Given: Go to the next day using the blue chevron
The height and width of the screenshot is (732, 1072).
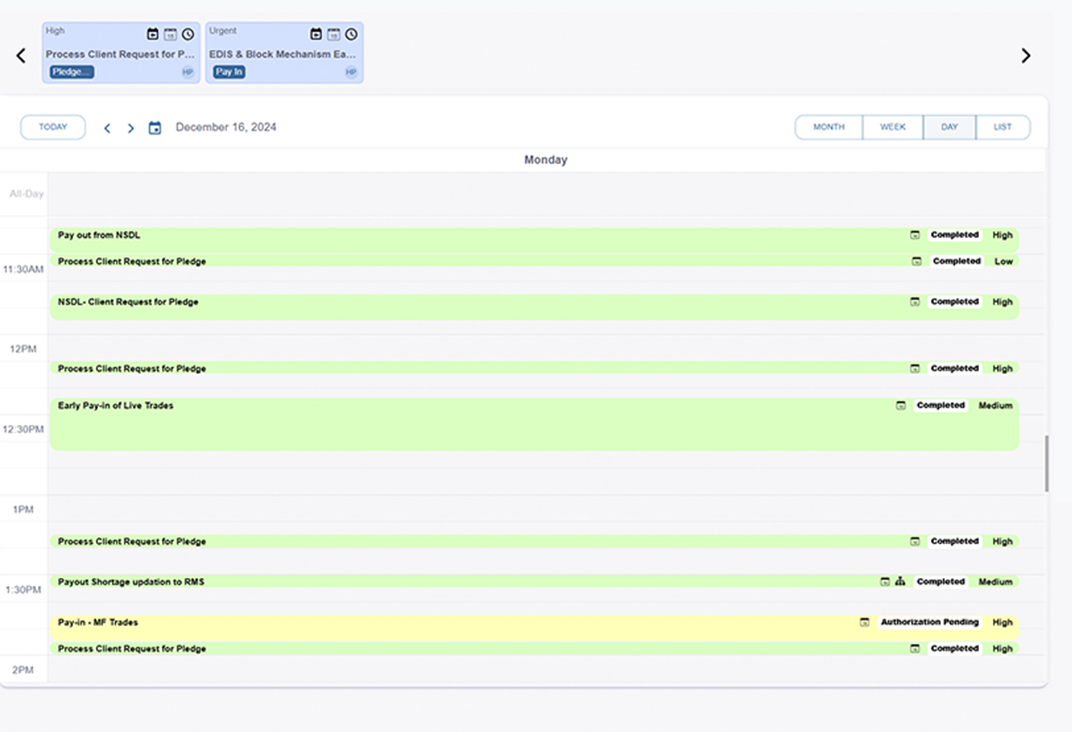Looking at the screenshot, I should click(131, 128).
